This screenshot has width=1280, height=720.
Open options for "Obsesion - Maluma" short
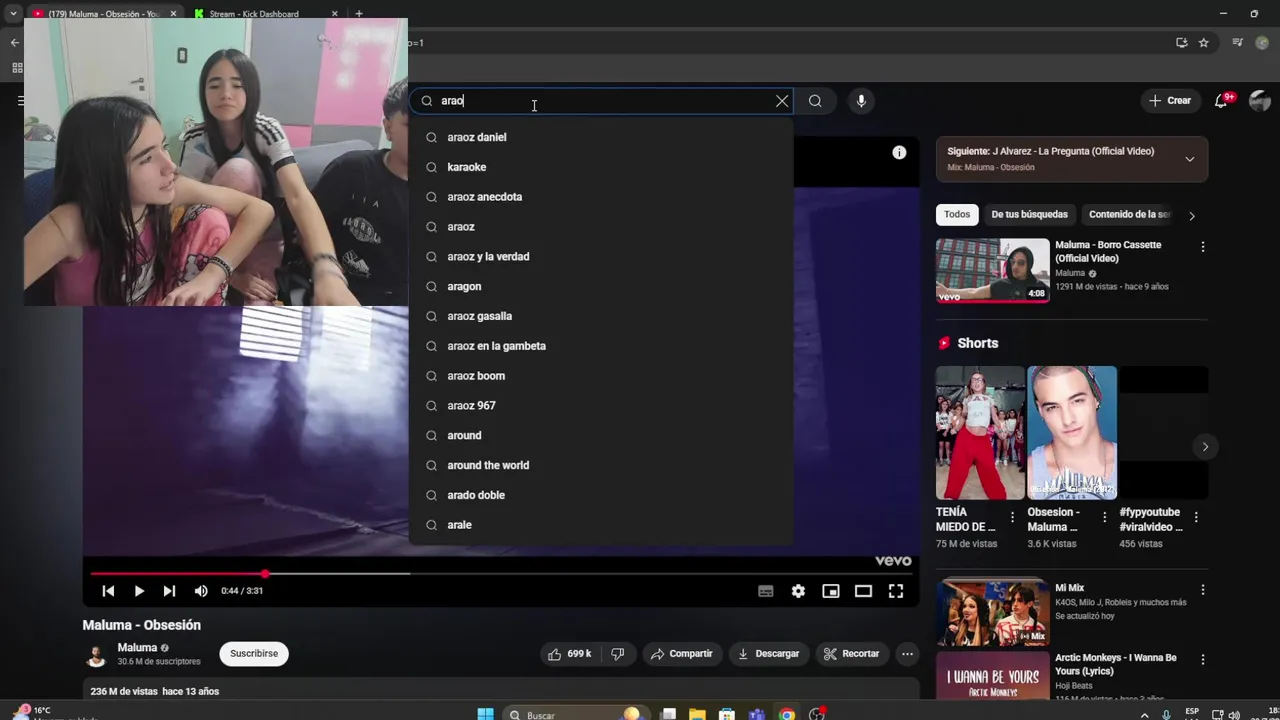(1104, 517)
